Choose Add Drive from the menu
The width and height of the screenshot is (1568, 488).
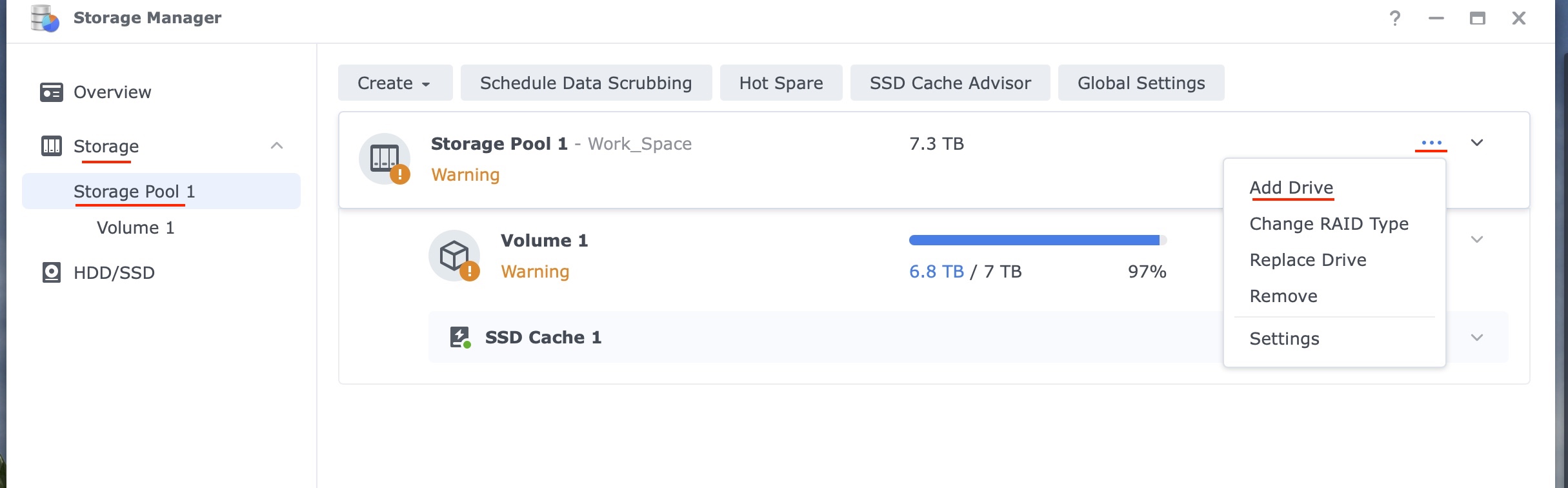[x=1291, y=188]
